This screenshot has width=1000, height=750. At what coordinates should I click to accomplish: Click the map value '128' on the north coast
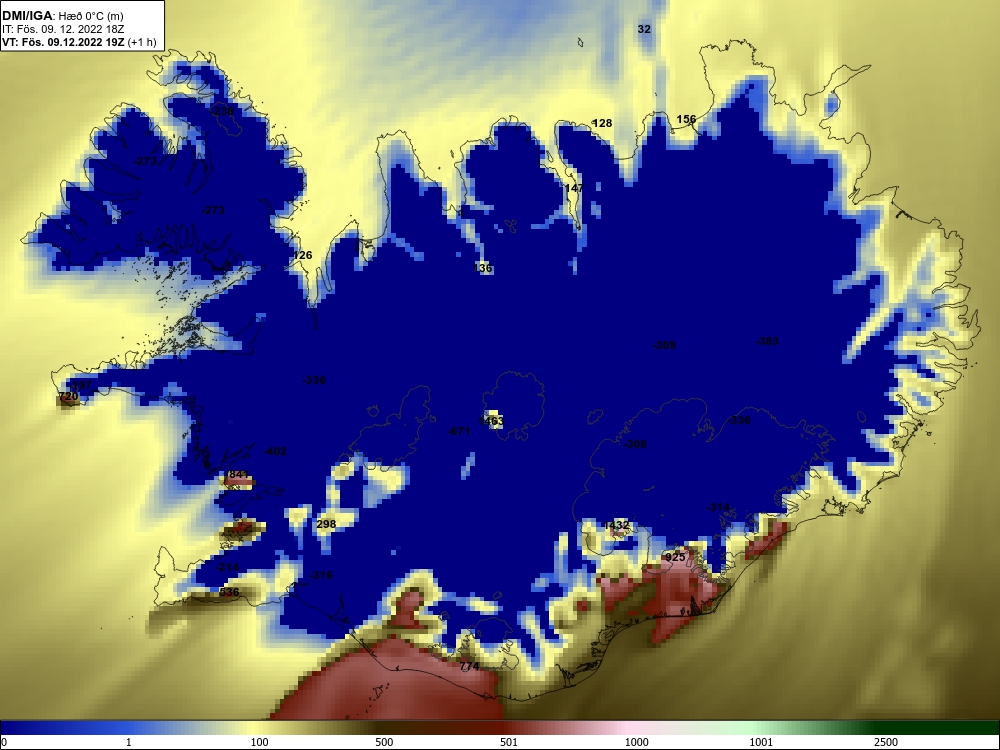(602, 123)
